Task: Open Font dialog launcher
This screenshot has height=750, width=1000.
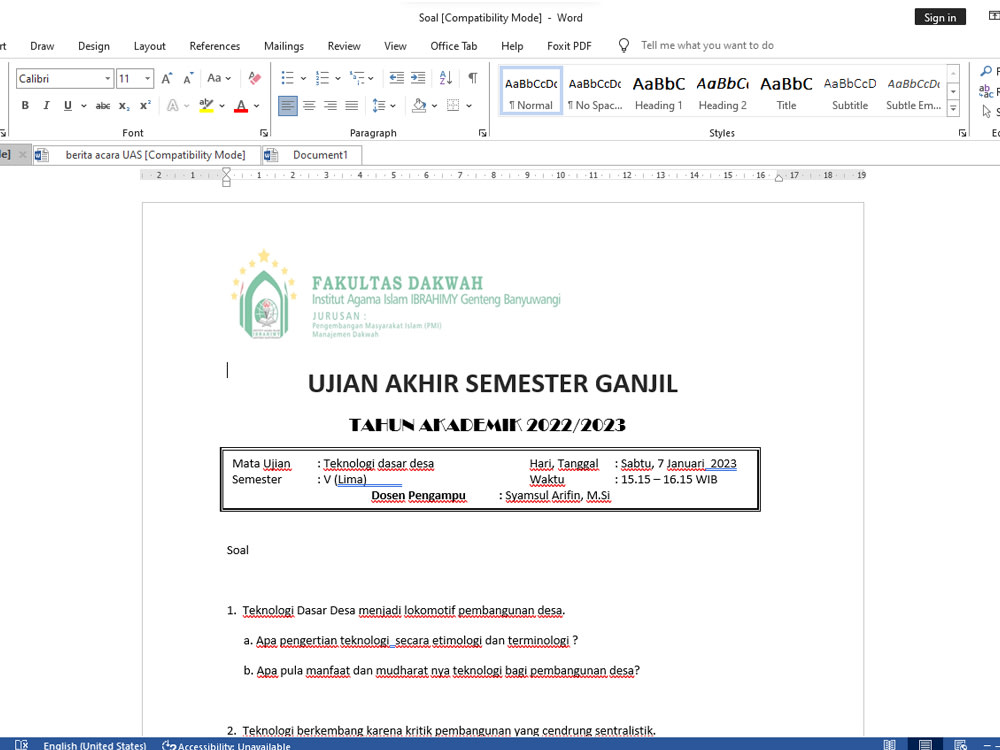Action: pyautogui.click(x=263, y=133)
